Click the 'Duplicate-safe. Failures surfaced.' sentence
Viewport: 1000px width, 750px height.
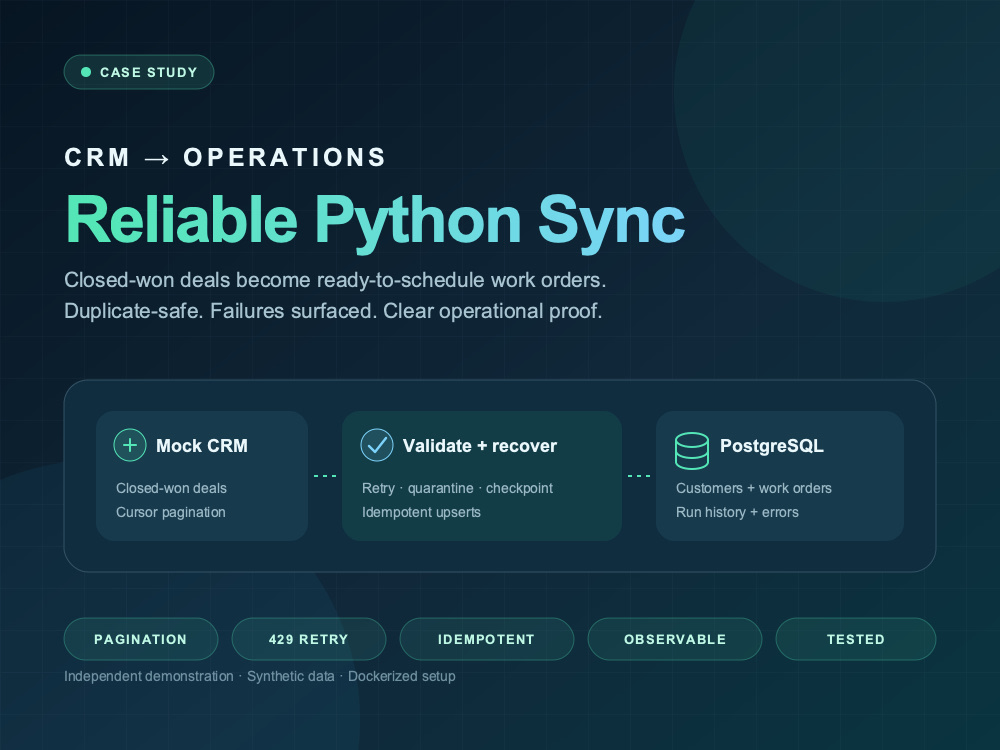[334, 311]
